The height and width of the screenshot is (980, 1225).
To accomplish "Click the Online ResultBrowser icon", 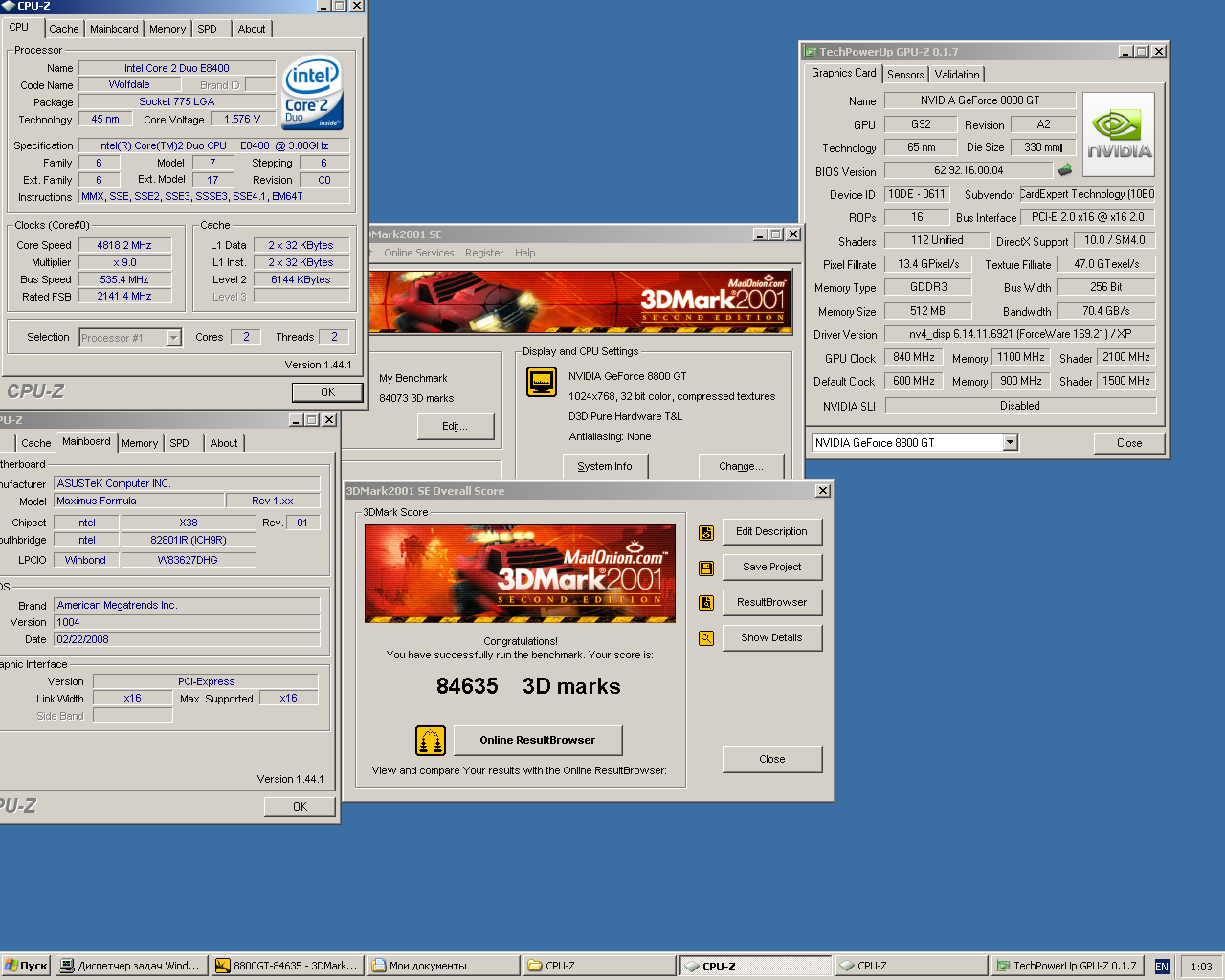I will pyautogui.click(x=431, y=741).
